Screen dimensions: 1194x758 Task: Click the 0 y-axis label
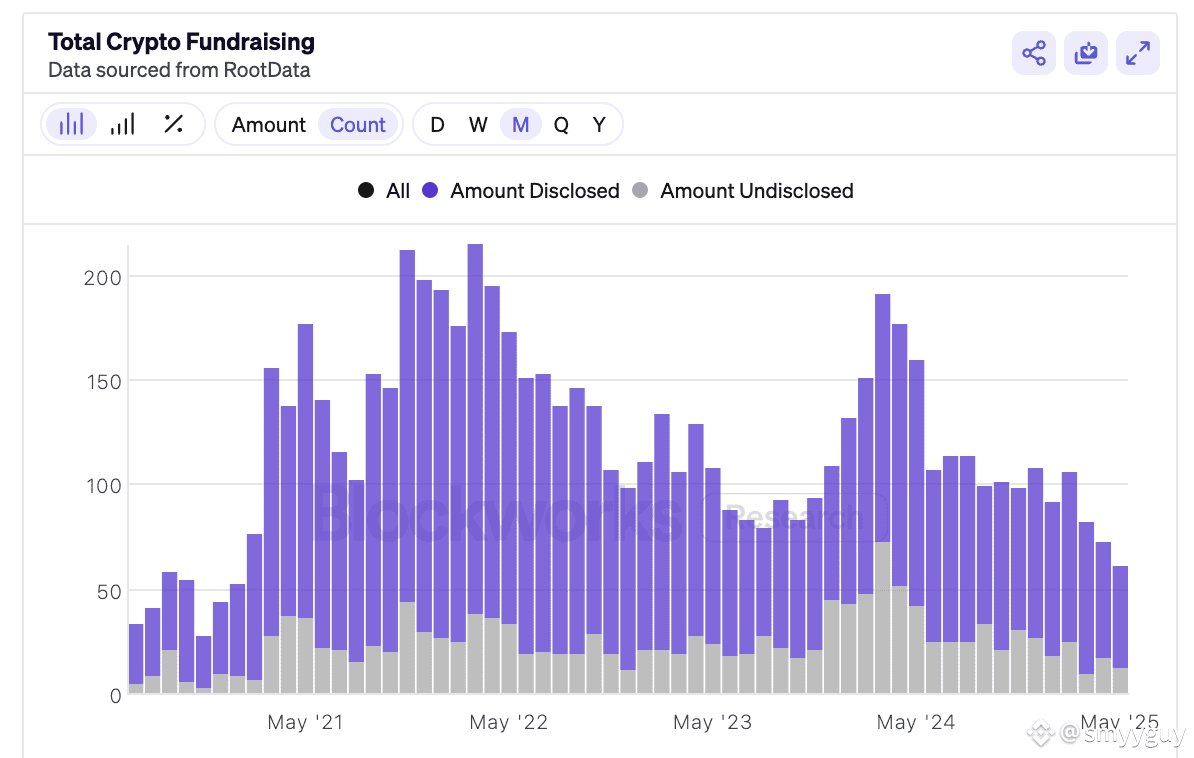(x=116, y=696)
